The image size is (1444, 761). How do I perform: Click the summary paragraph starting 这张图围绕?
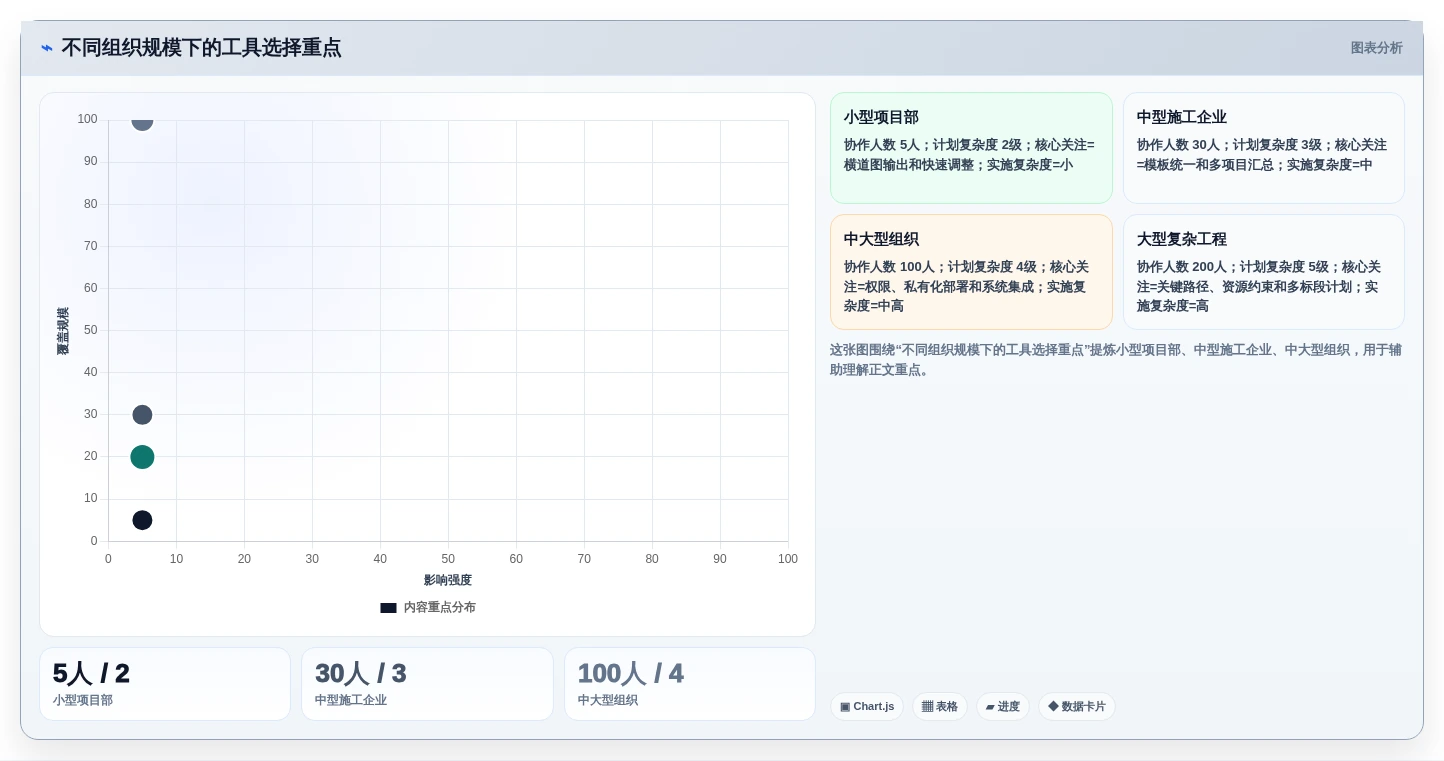coord(1116,360)
